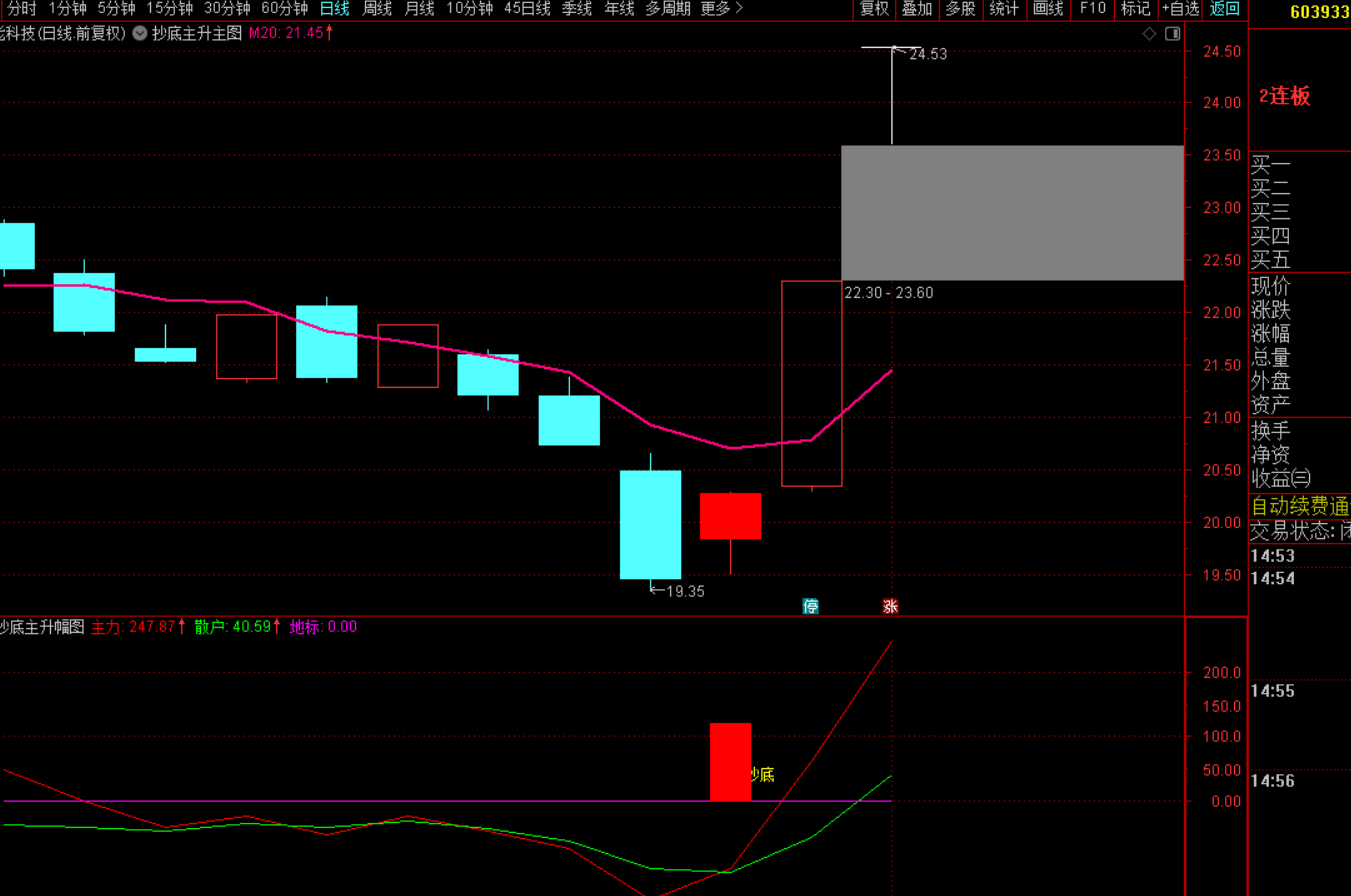
Task: Expand the 更多 periods menu
Action: pos(721,9)
